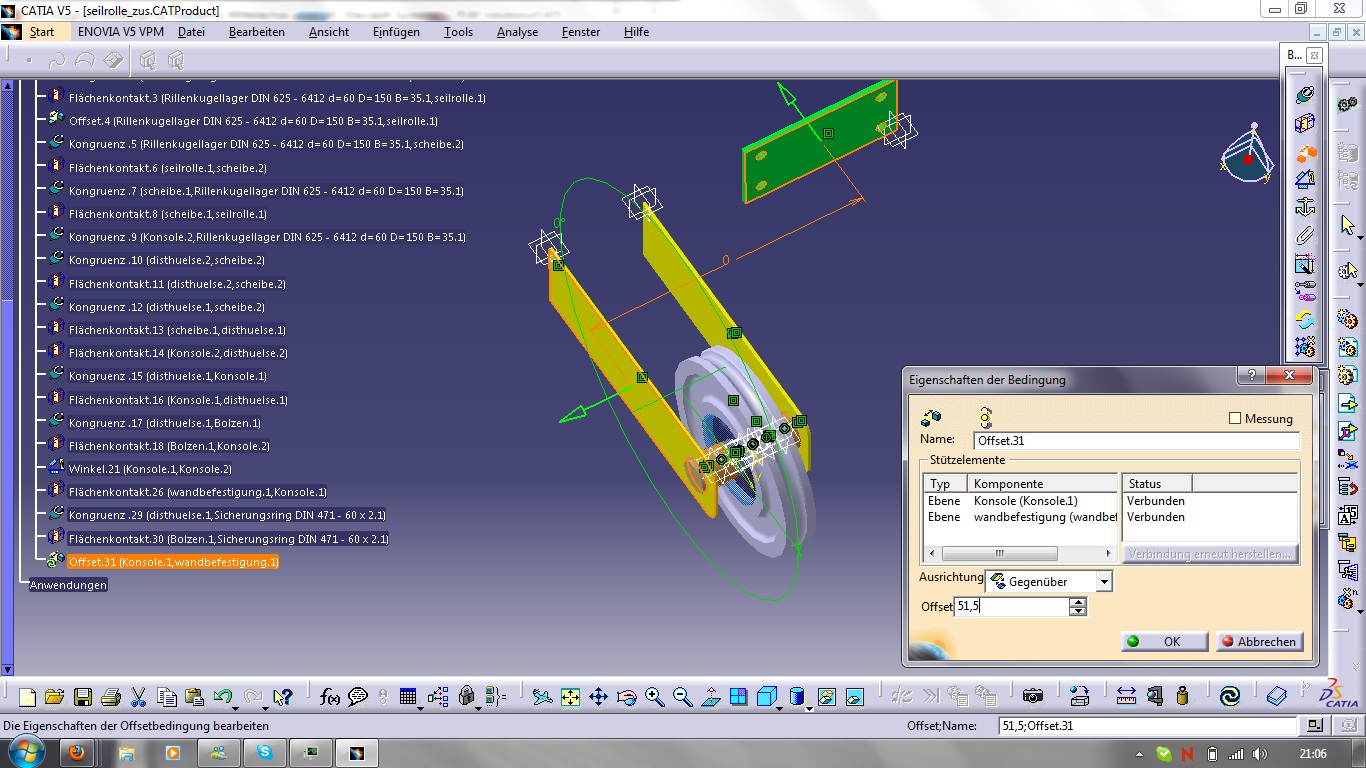Select Offset.31 constraint in tree
Viewport: 1366px width, 768px height.
tap(173, 562)
